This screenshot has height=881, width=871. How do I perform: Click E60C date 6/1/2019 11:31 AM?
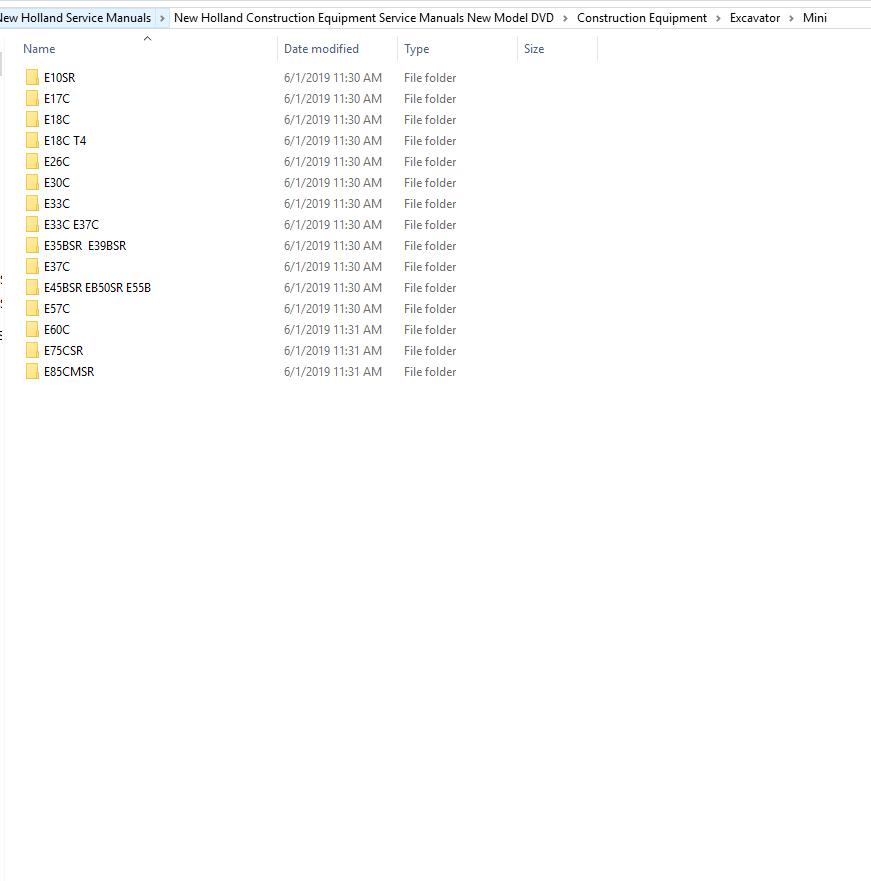tap(333, 330)
